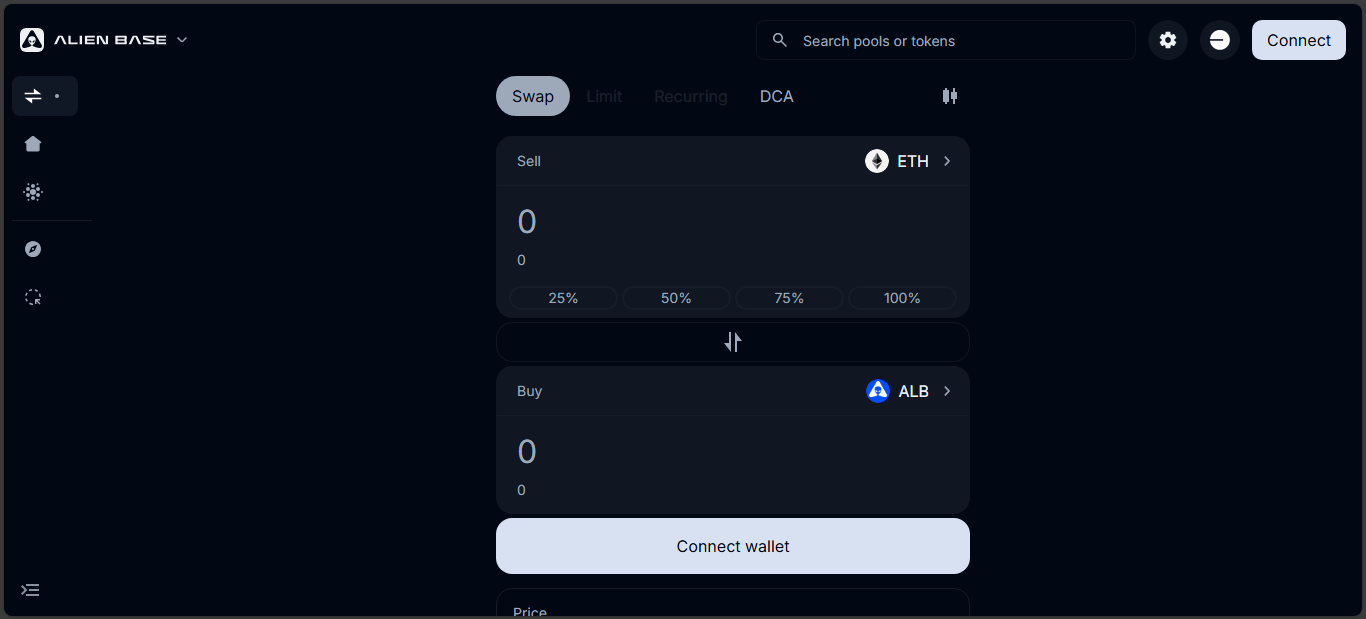The width and height of the screenshot is (1366, 619).
Task: Open the ETH sell token selector
Action: point(908,161)
